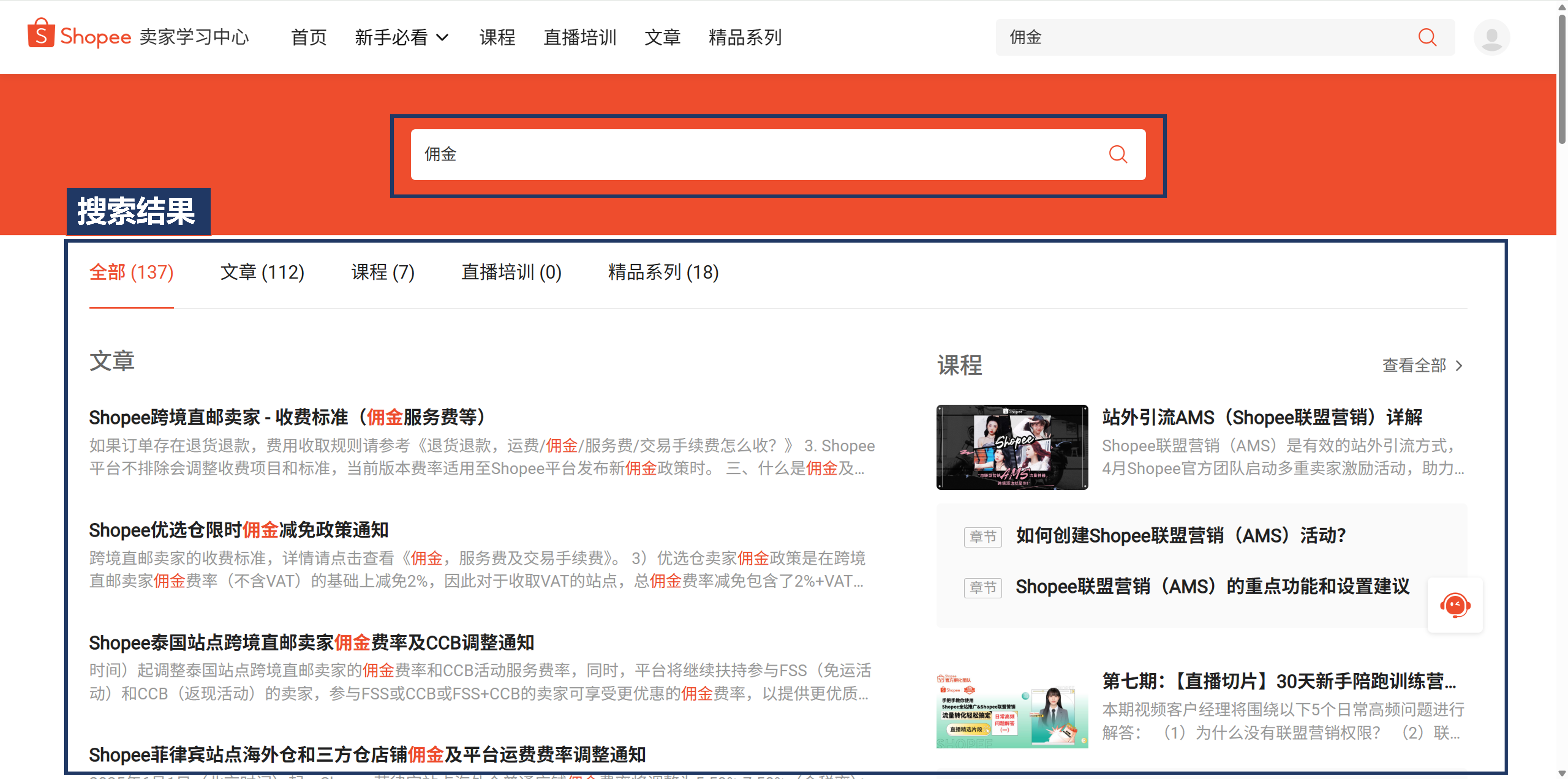Open 文章 in the top navigation
Image resolution: width=1568 pixels, height=779 pixels.
(662, 37)
